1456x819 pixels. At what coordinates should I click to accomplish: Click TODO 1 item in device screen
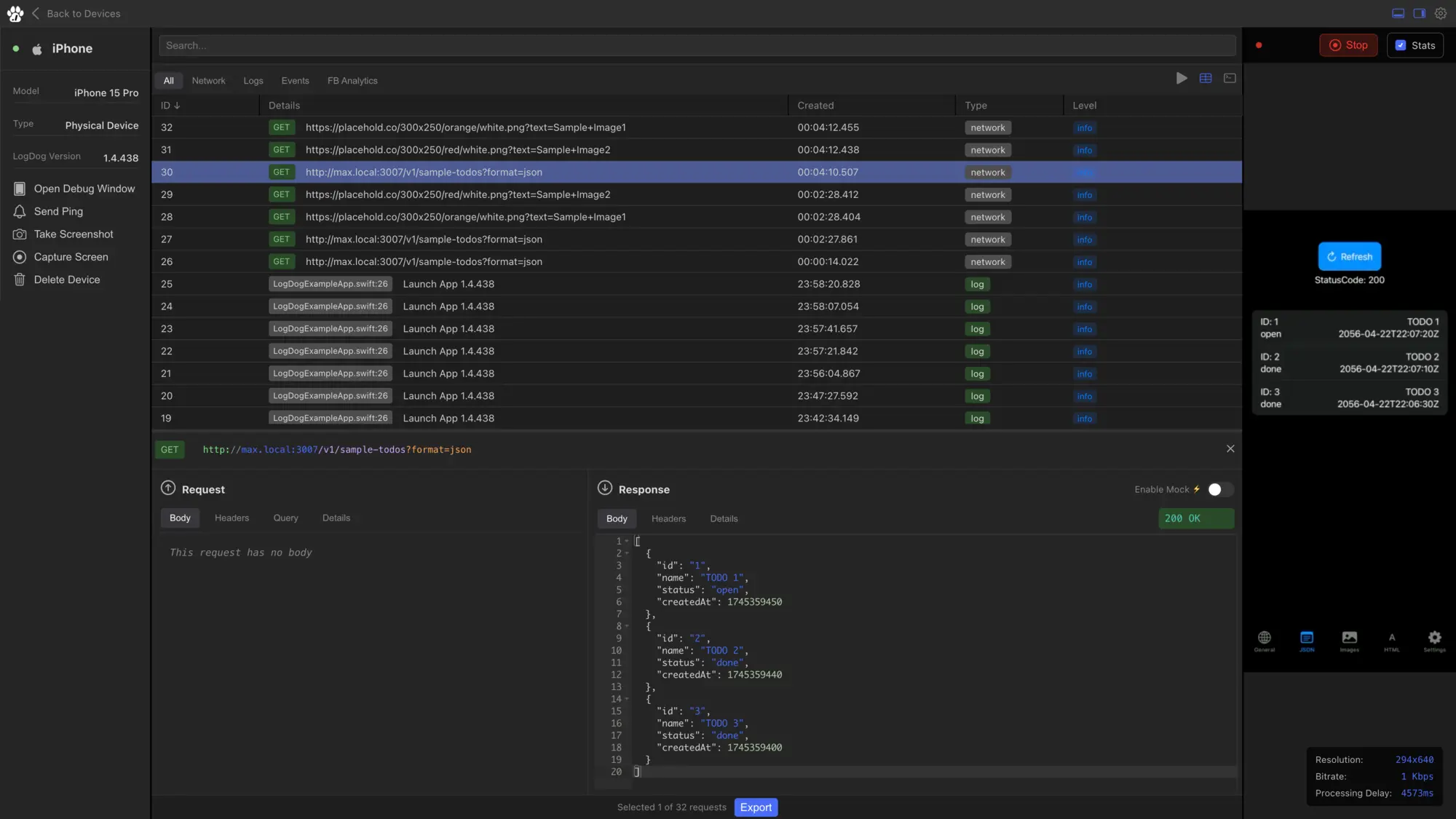pos(1350,328)
